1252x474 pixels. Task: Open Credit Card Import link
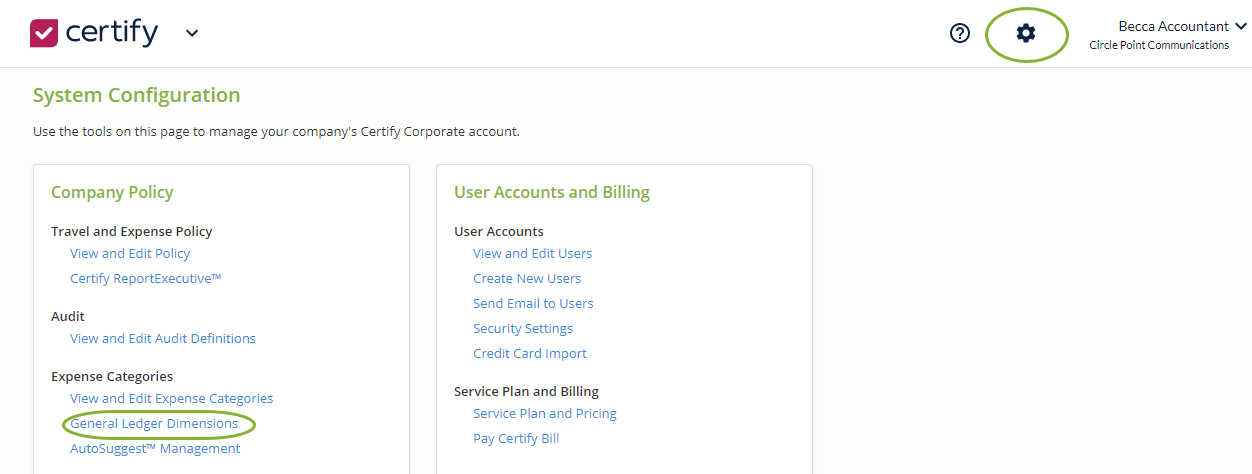click(x=530, y=354)
